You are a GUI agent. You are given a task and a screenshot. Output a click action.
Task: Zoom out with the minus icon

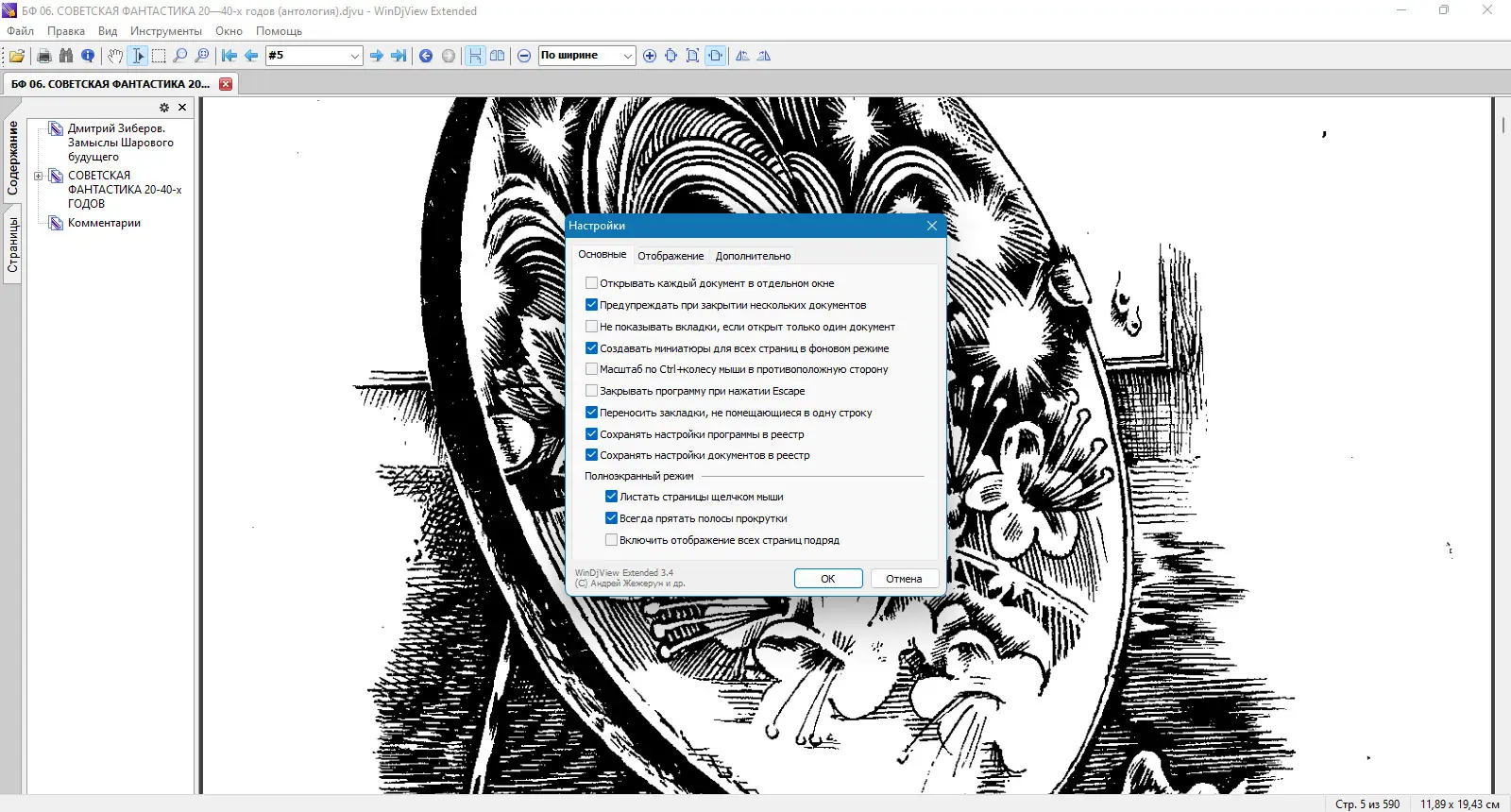tap(524, 56)
